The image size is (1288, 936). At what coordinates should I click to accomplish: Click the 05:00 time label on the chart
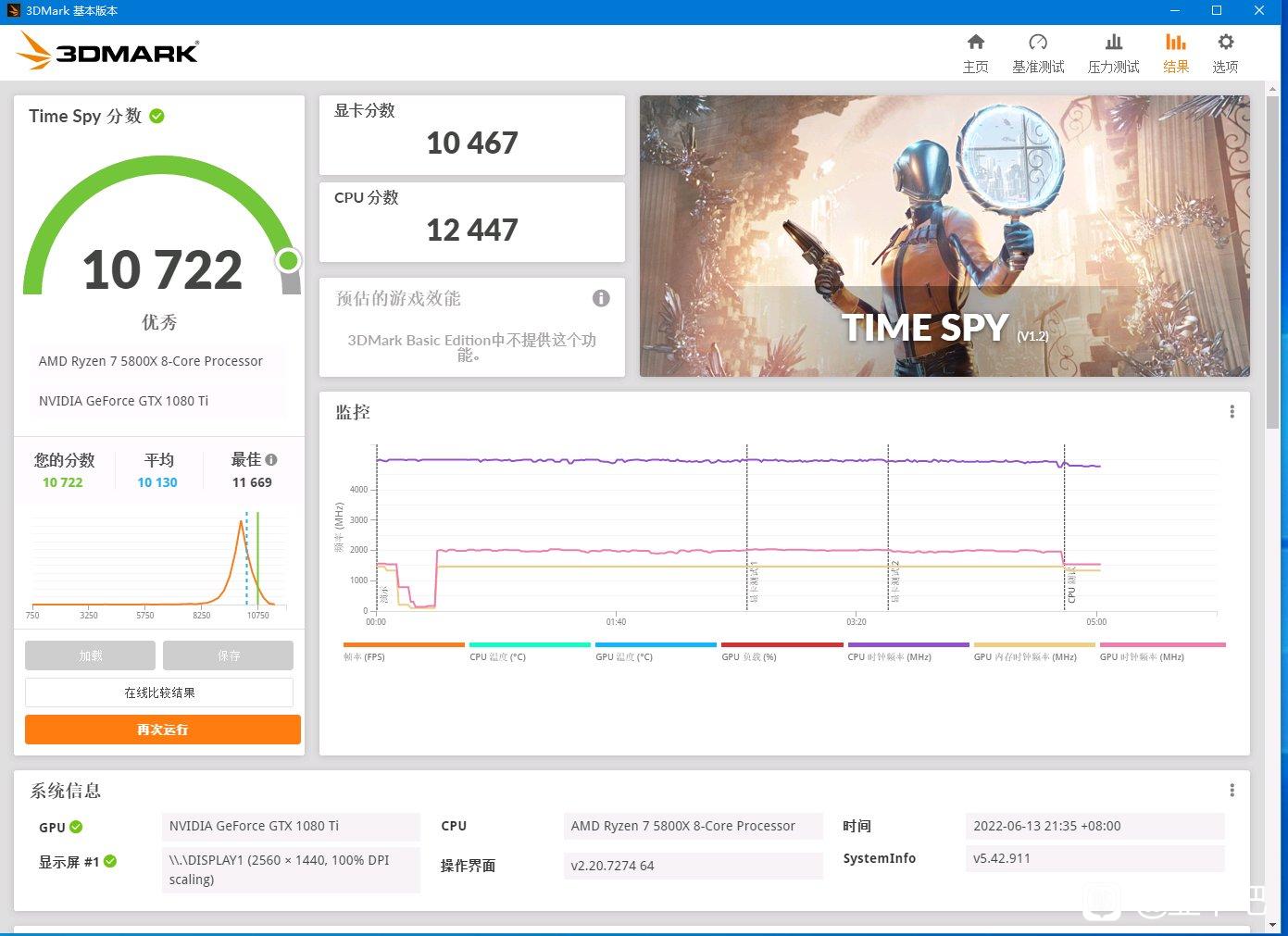click(x=1096, y=621)
